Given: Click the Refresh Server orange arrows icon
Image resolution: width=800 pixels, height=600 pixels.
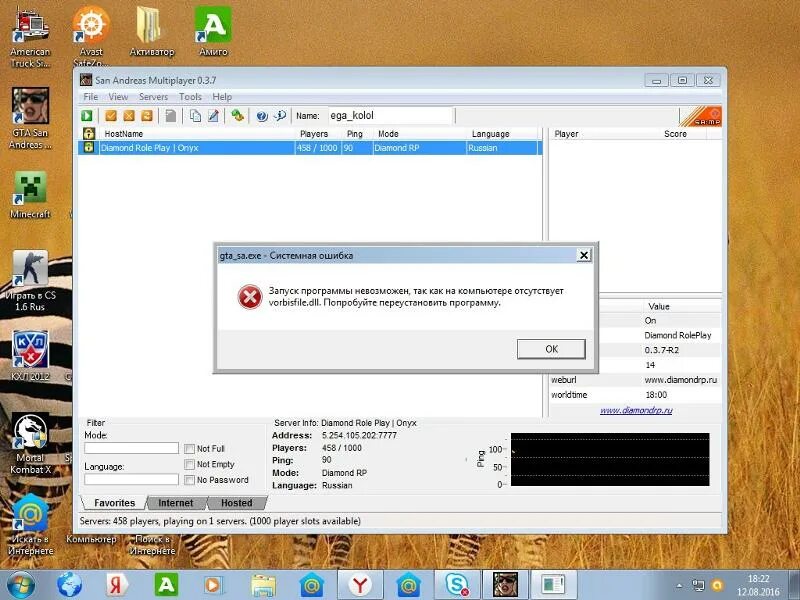Looking at the screenshot, I should point(147,116).
